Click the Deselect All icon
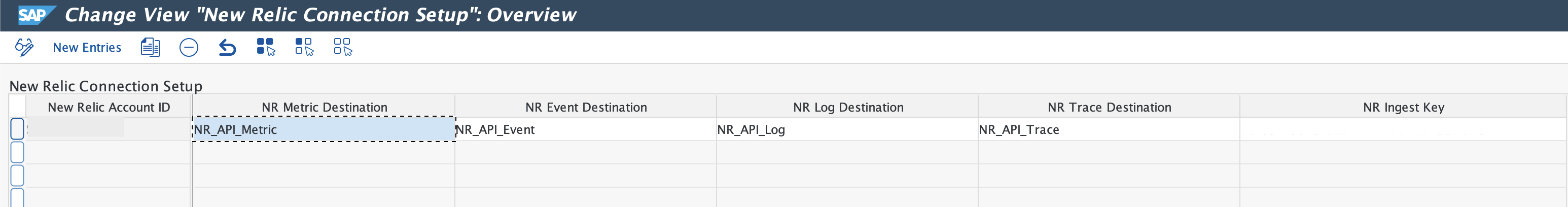This screenshot has height=207, width=1568. pos(343,48)
